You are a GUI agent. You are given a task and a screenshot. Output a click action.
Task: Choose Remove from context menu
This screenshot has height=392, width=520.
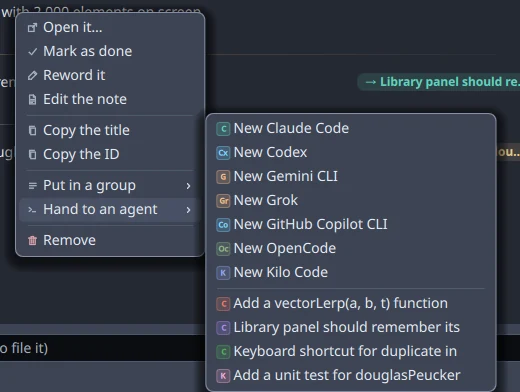pyautogui.click(x=110, y=240)
